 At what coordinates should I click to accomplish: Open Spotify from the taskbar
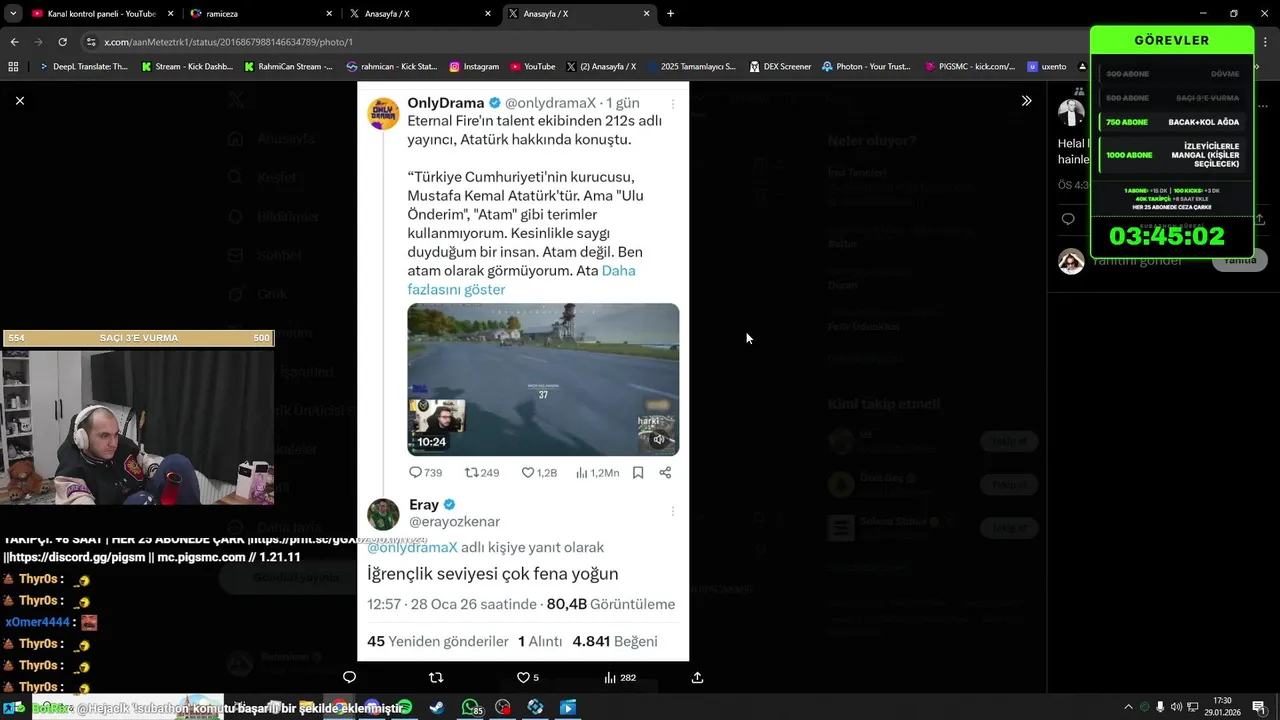coord(404,707)
